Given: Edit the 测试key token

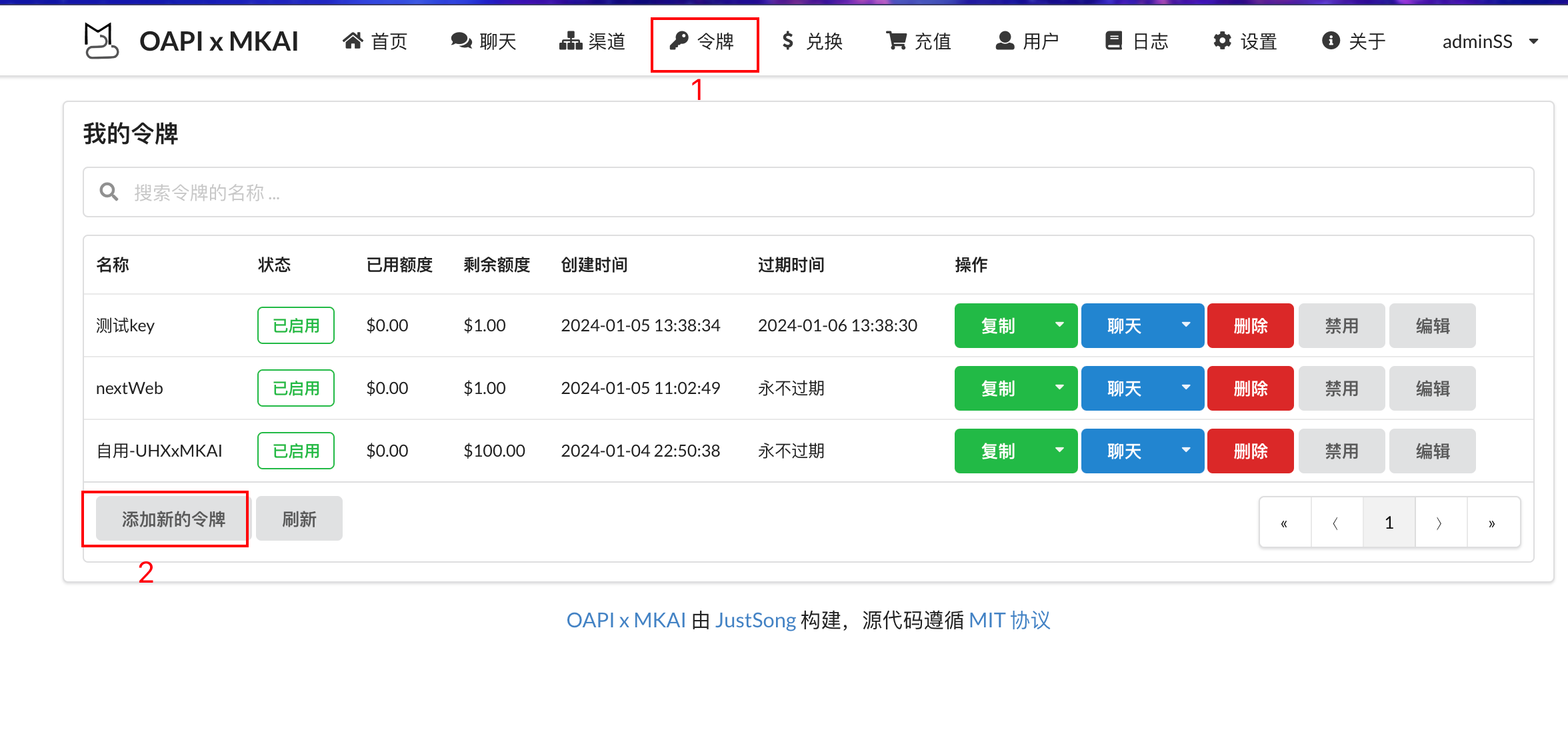Looking at the screenshot, I should [x=1433, y=325].
